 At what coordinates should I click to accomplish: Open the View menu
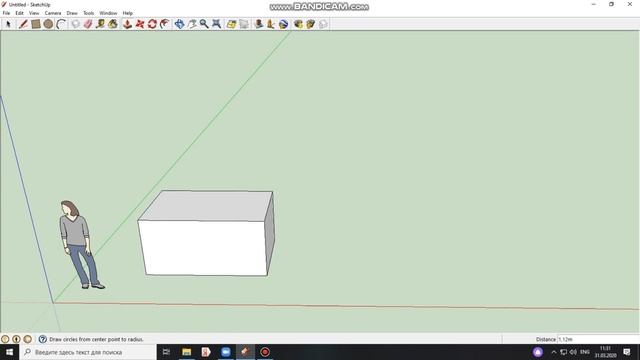tap(34, 13)
